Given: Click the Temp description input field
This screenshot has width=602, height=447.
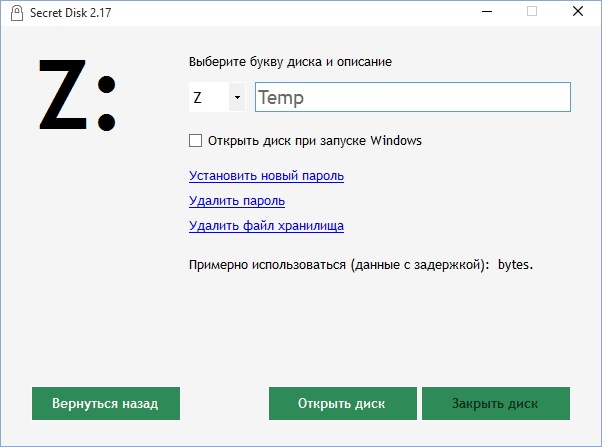Looking at the screenshot, I should click(x=413, y=97).
